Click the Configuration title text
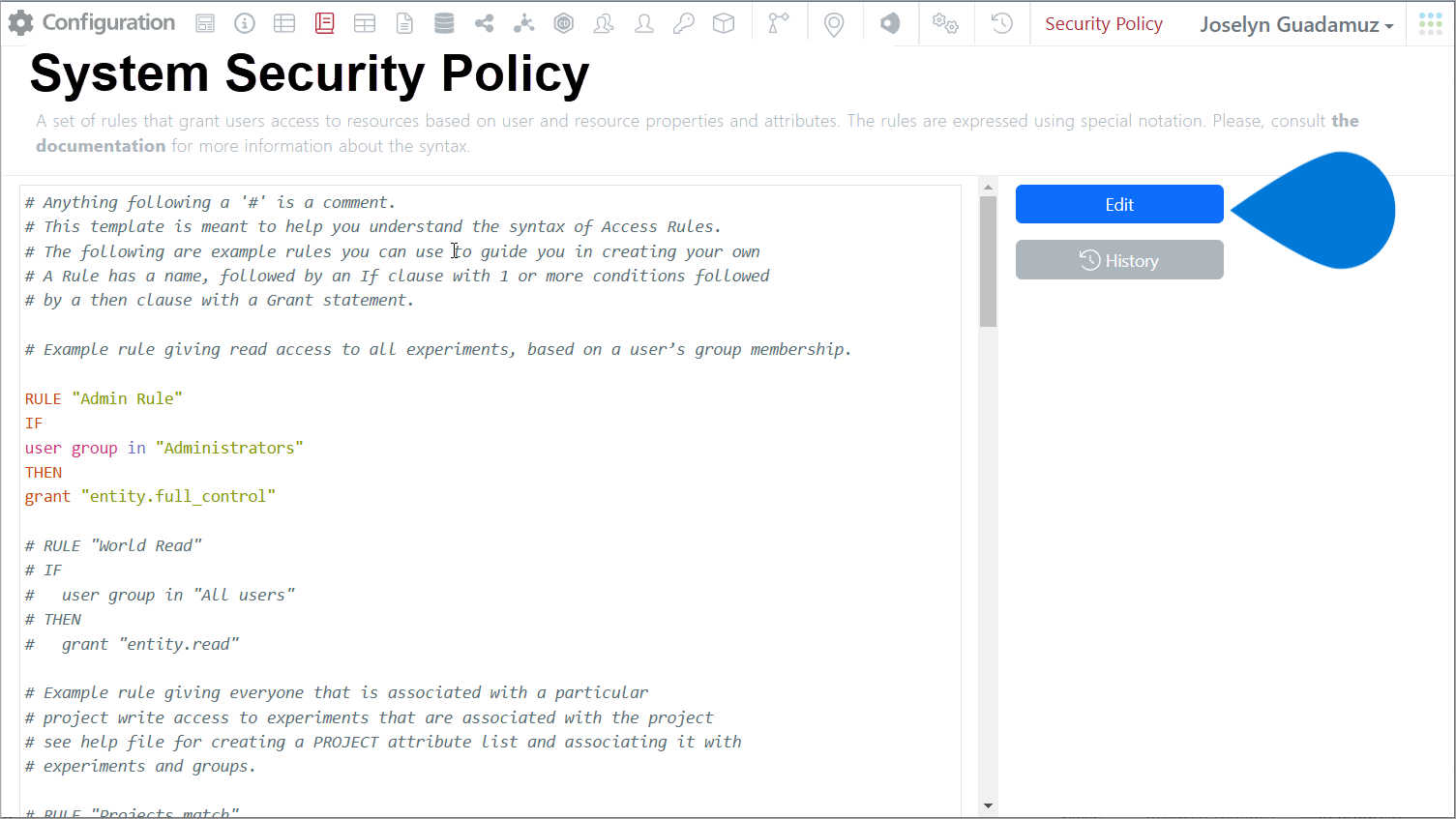This screenshot has width=1456, height=819. click(x=108, y=23)
